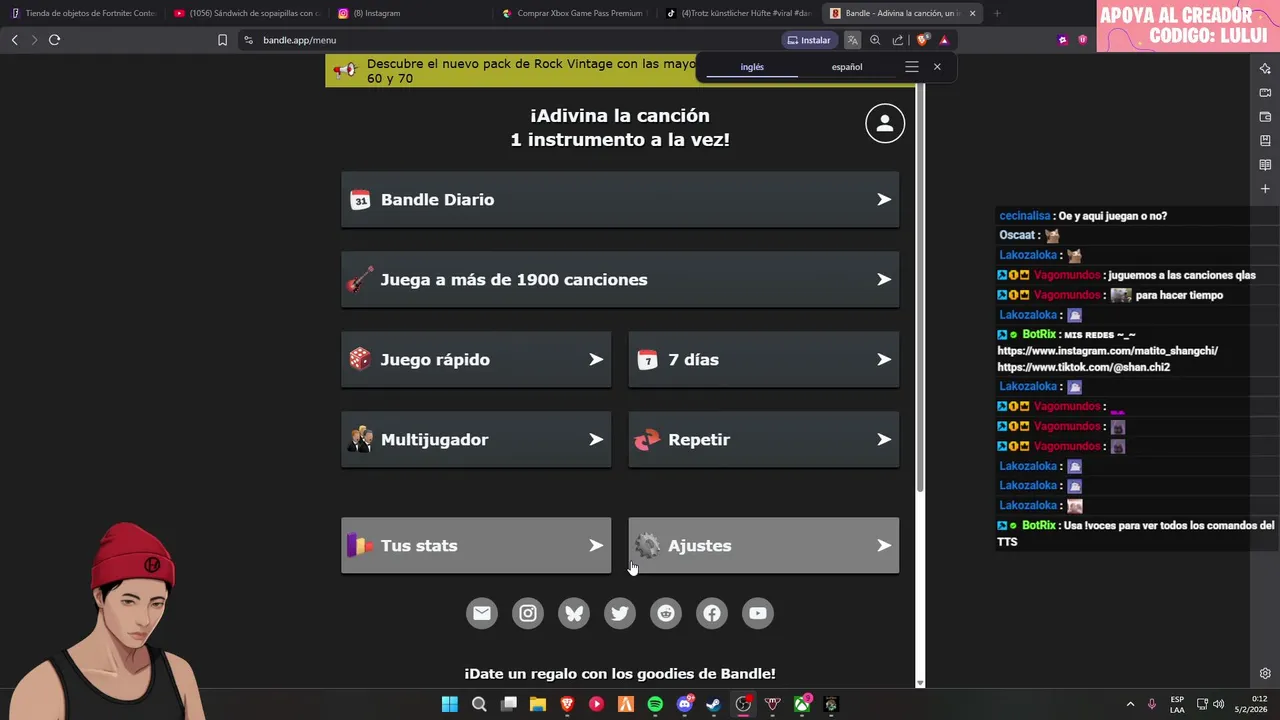Open File Explorer from taskbar
Viewport: 1280px width, 720px height.
[538, 704]
